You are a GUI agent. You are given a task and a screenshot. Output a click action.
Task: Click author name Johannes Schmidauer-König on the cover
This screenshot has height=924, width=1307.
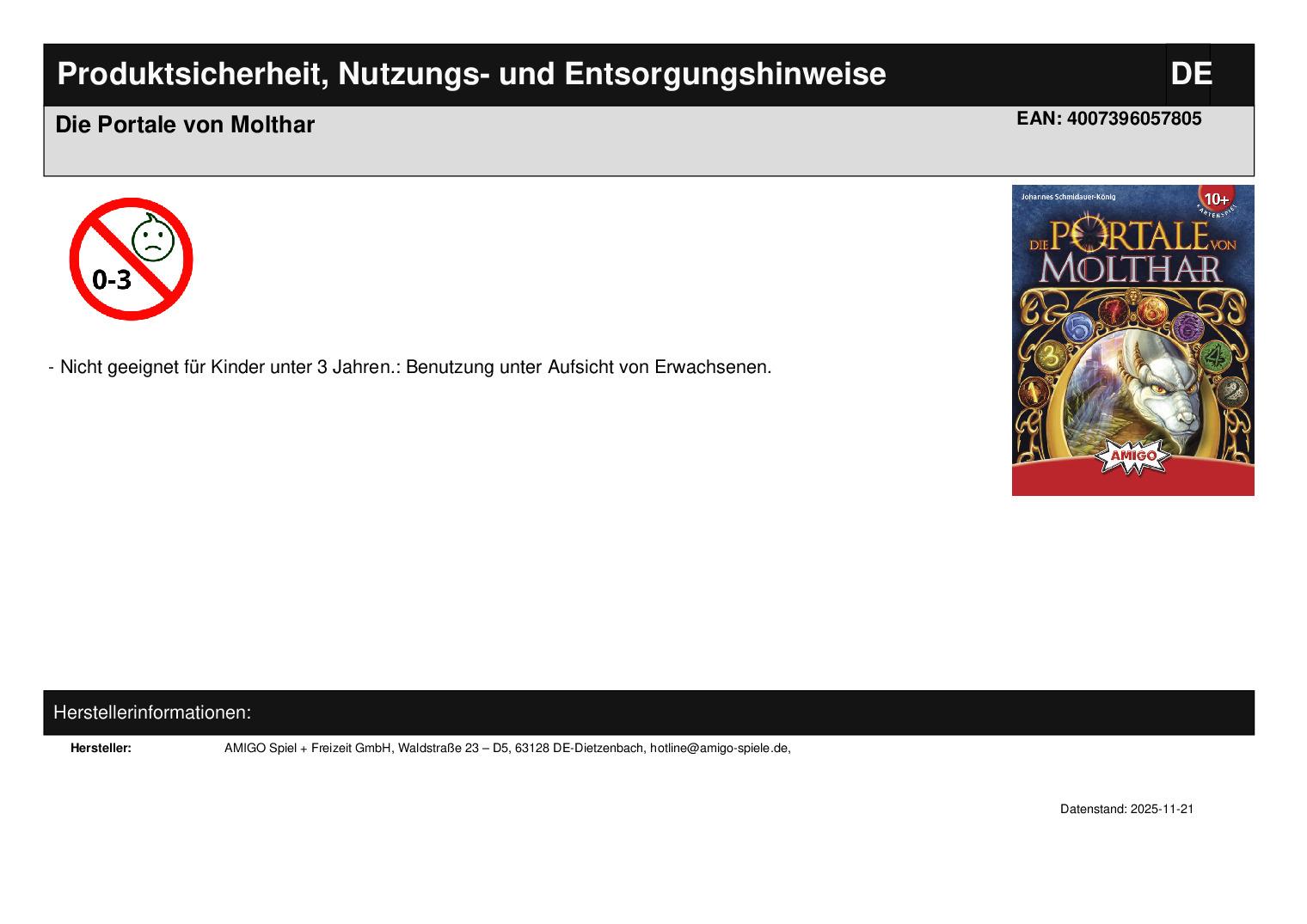(x=1068, y=197)
